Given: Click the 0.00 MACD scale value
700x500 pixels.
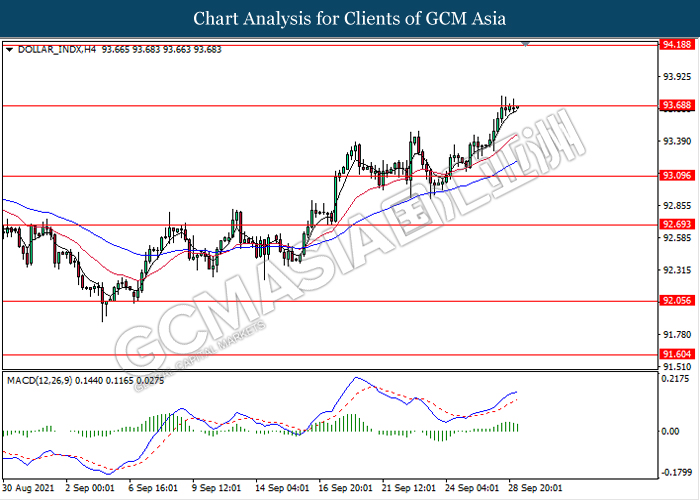Looking at the screenshot, I should coord(671,431).
